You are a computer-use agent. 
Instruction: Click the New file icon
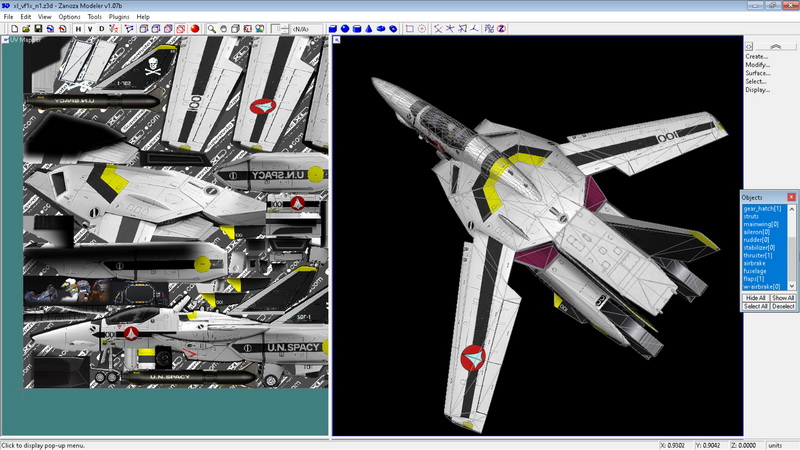point(14,29)
